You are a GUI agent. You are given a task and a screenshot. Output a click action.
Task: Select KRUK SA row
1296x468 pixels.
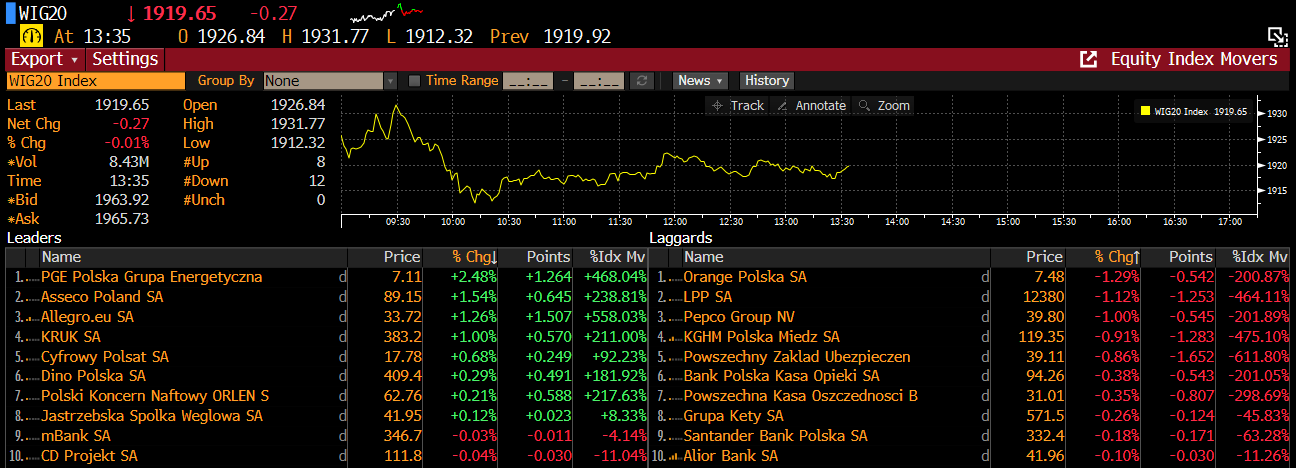[x=327, y=337]
